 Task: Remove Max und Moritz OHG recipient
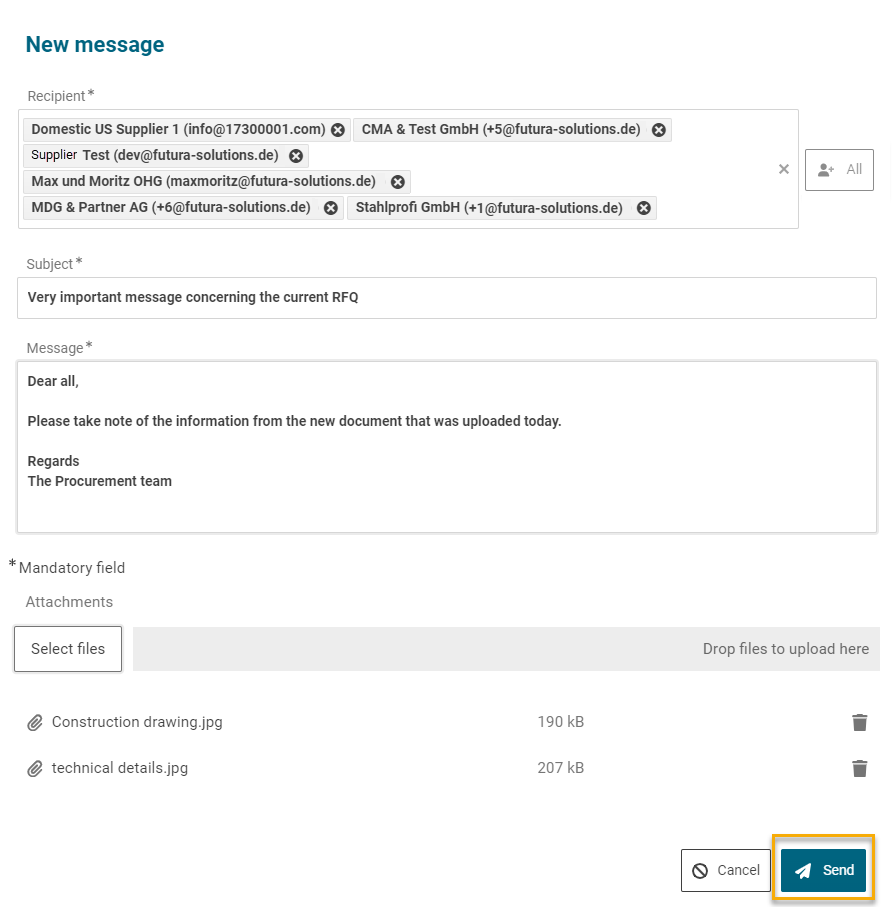(397, 182)
